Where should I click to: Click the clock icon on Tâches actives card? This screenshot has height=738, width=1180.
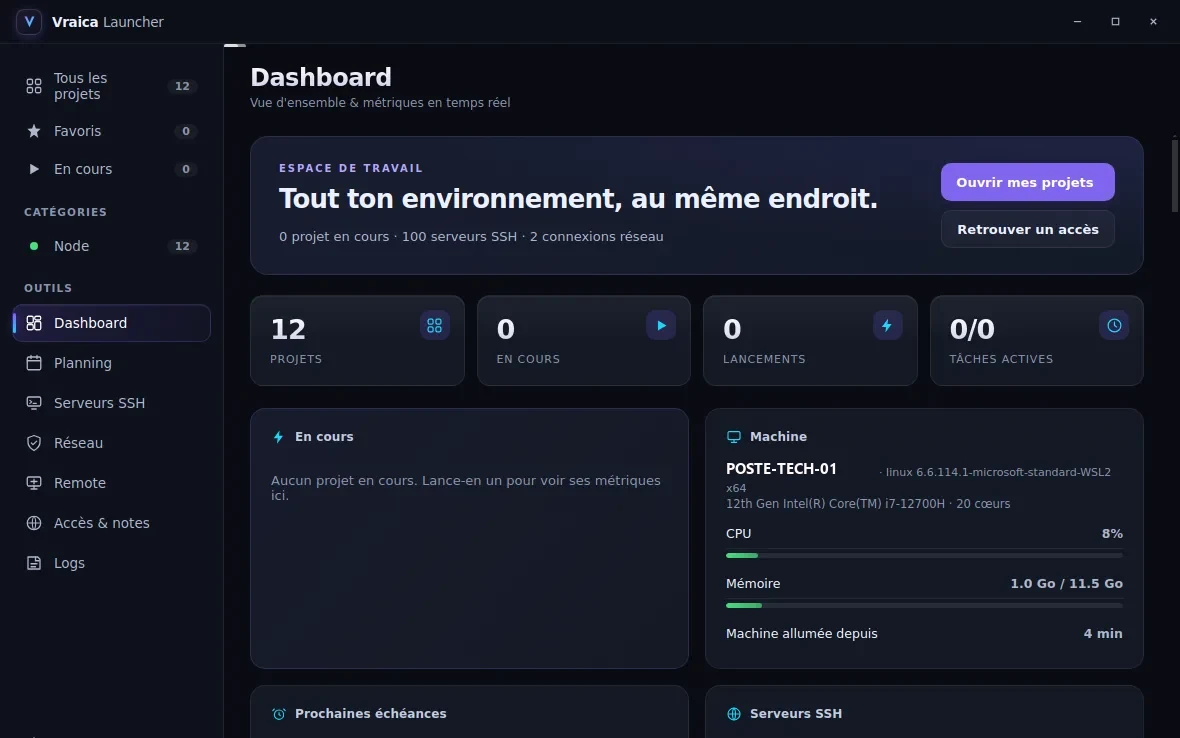coord(1114,326)
